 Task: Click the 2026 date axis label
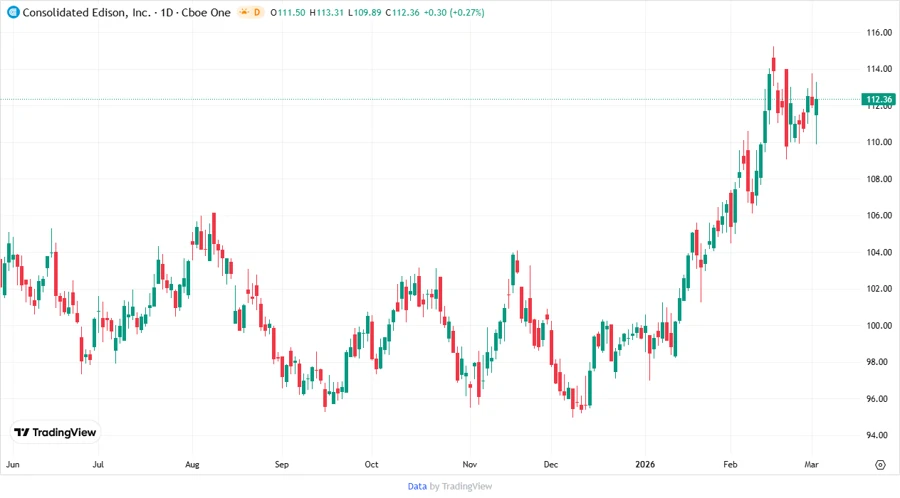pyautogui.click(x=645, y=464)
